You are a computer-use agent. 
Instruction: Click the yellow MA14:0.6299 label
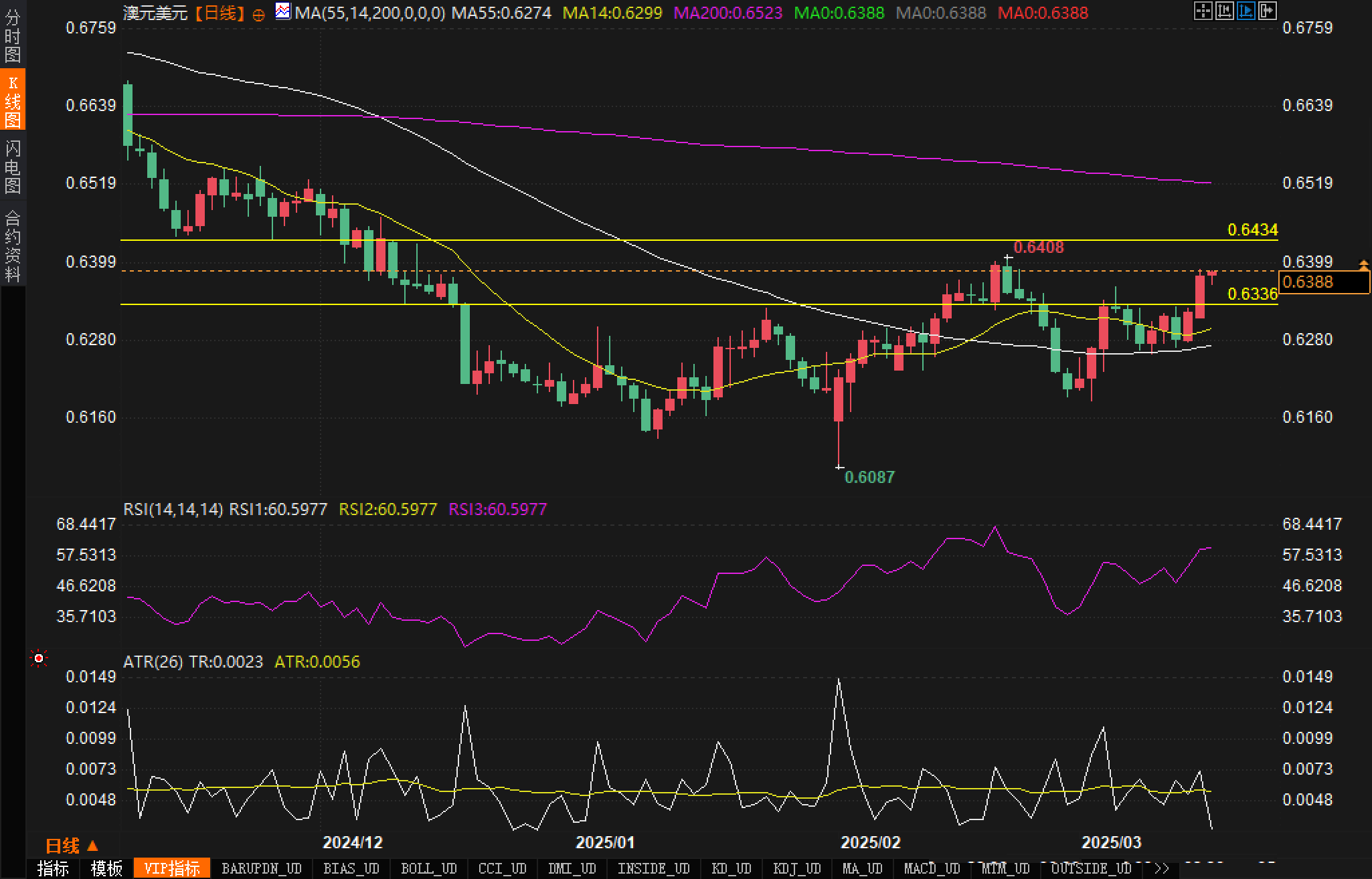click(x=612, y=13)
